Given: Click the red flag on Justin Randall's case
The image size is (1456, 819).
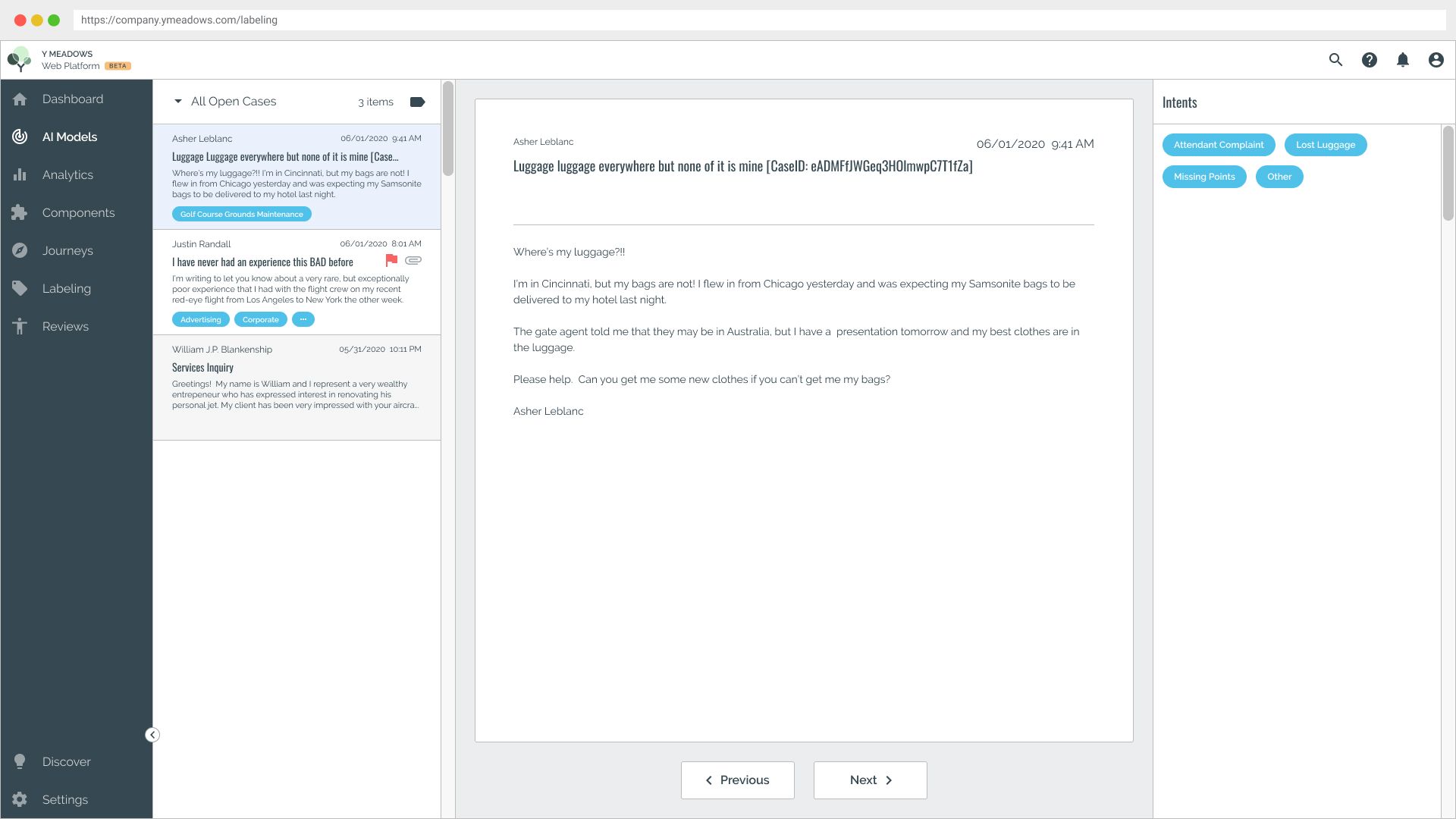Looking at the screenshot, I should (391, 261).
